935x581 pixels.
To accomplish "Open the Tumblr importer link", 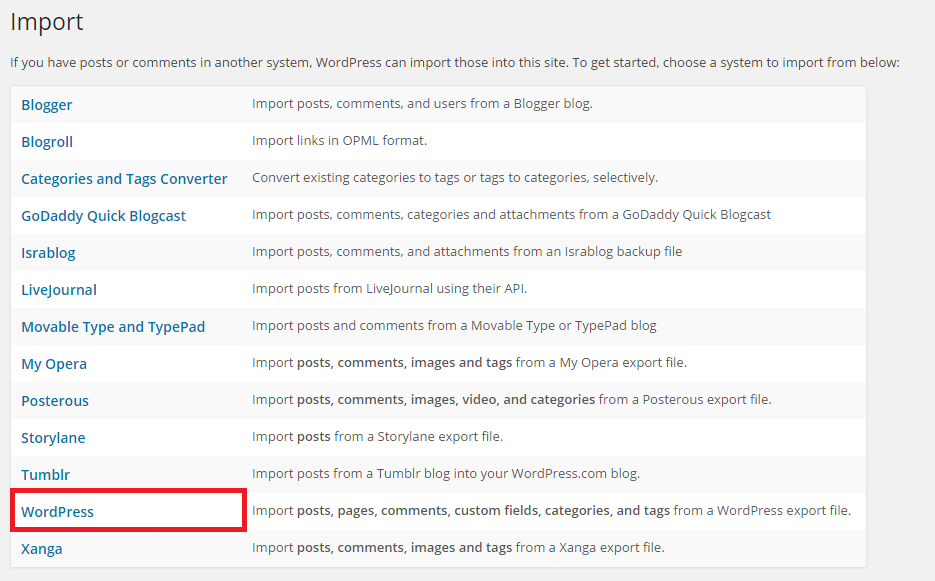I will pyautogui.click(x=45, y=475).
